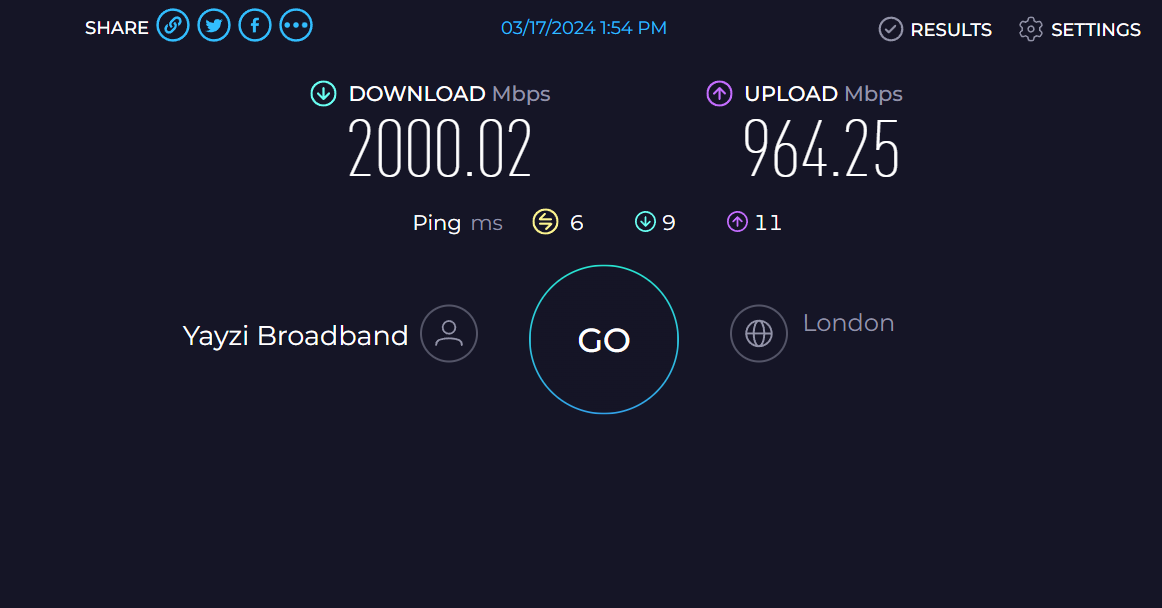This screenshot has width=1162, height=608.
Task: Open the provider profile icon
Action: click(449, 334)
